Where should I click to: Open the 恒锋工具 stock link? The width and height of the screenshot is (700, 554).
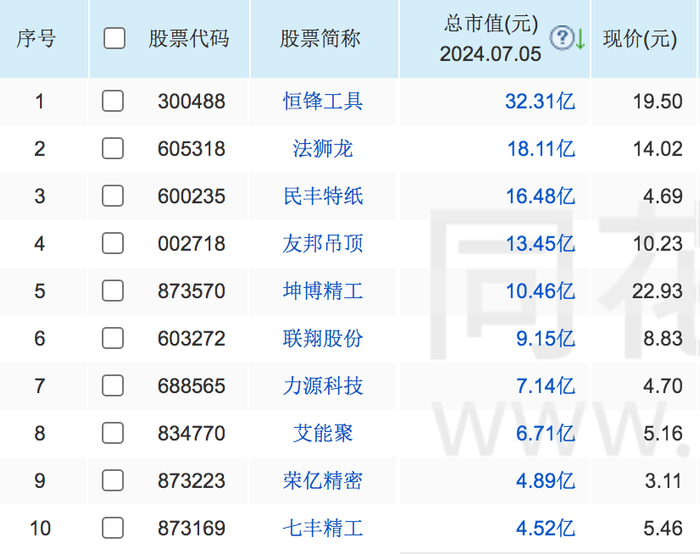(x=323, y=101)
